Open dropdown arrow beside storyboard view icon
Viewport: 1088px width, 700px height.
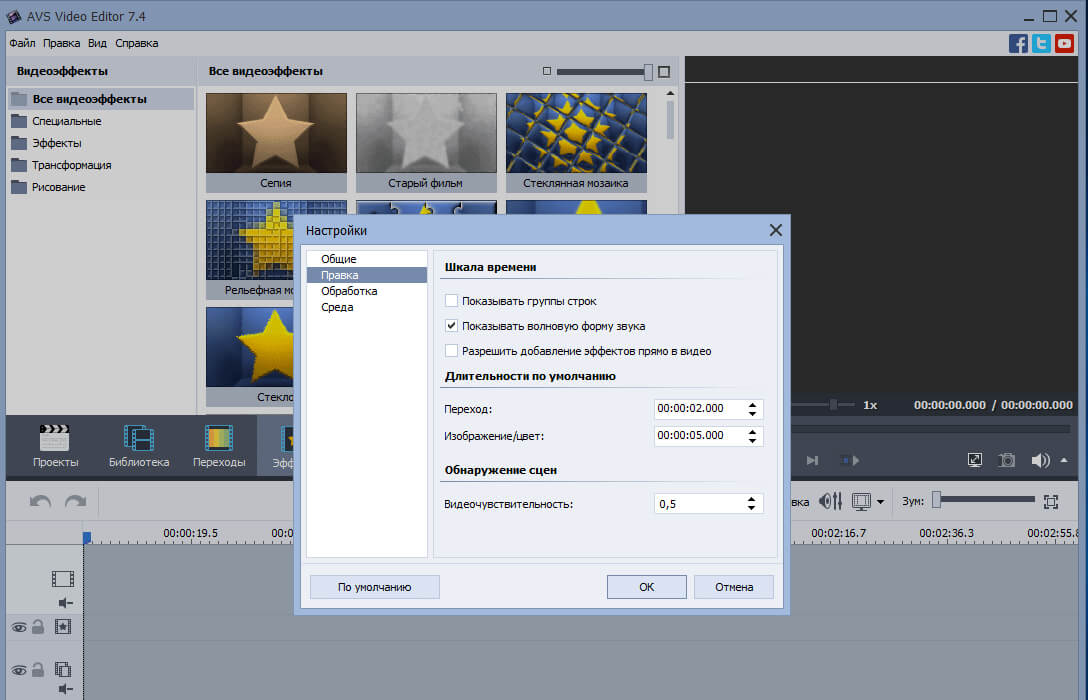[x=881, y=502]
